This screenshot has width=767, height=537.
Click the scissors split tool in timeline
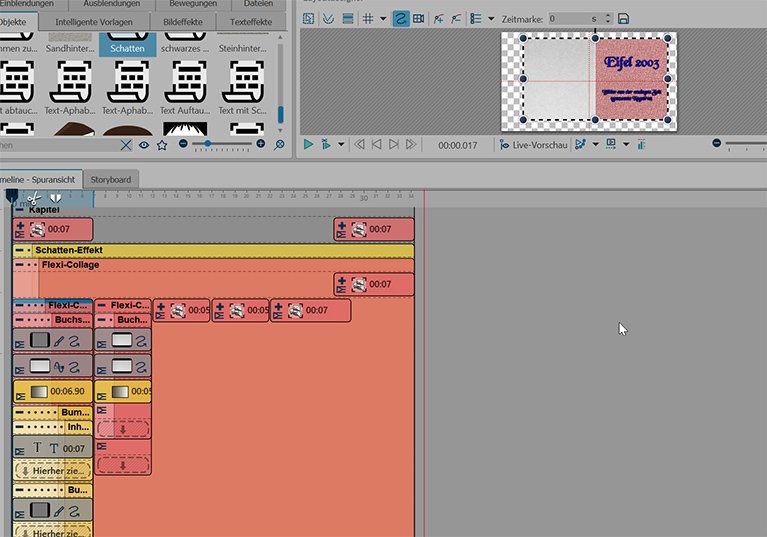point(33,198)
